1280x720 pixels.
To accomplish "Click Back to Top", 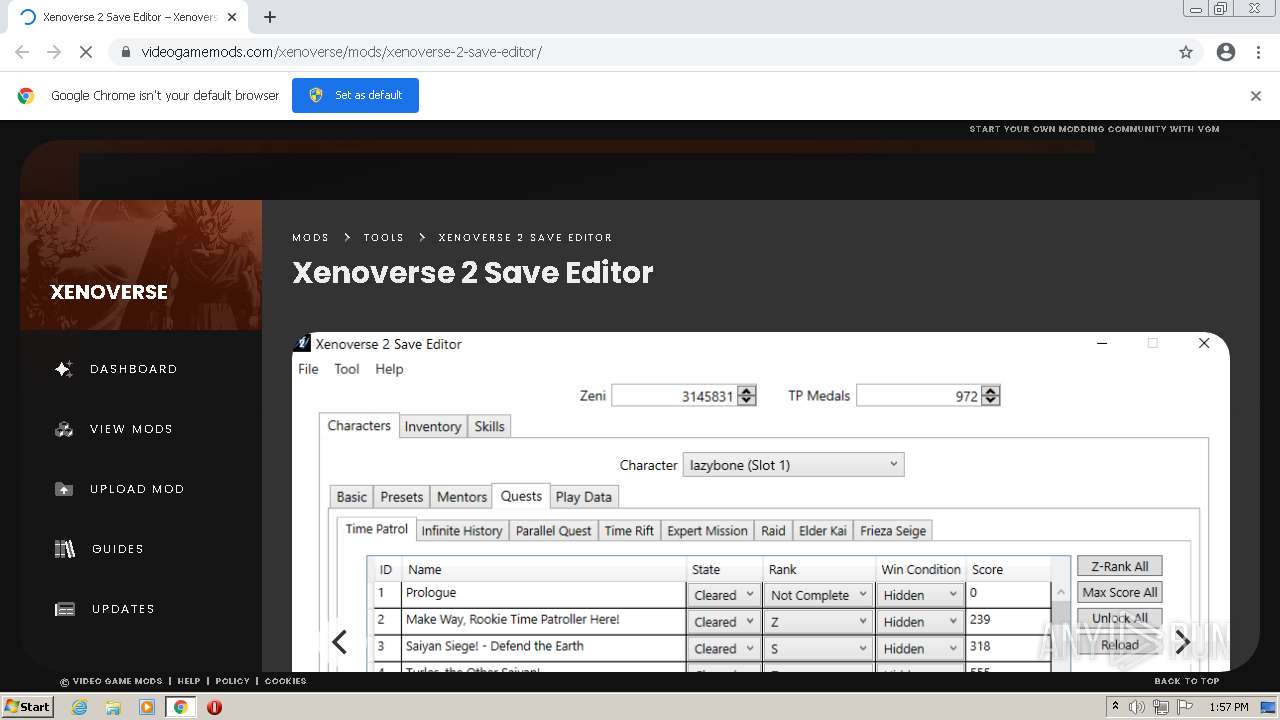I will (1187, 681).
